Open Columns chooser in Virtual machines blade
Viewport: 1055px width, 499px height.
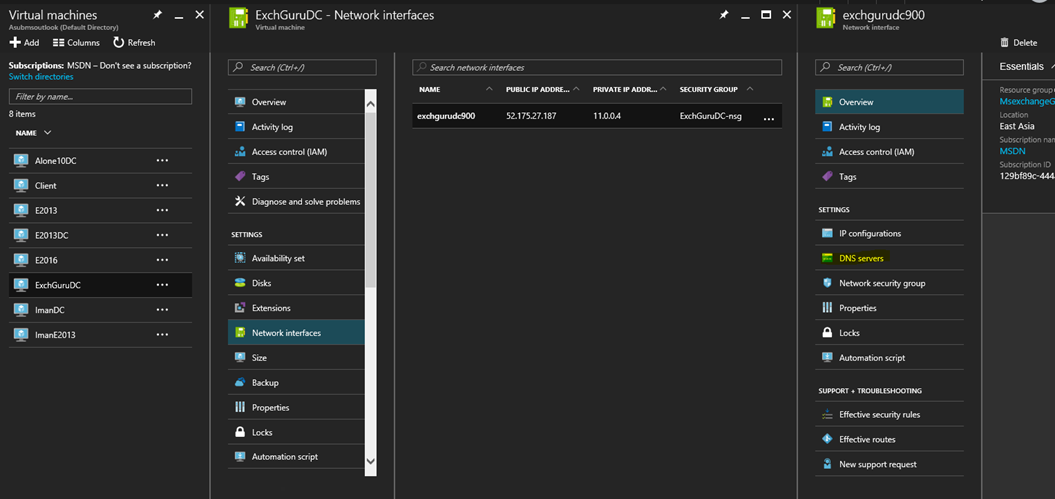pos(76,42)
